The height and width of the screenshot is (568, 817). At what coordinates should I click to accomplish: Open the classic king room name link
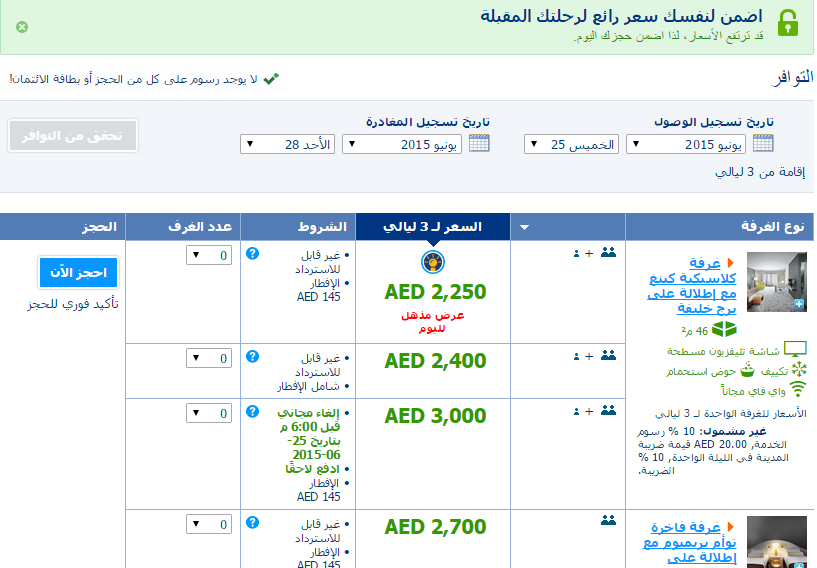point(691,286)
